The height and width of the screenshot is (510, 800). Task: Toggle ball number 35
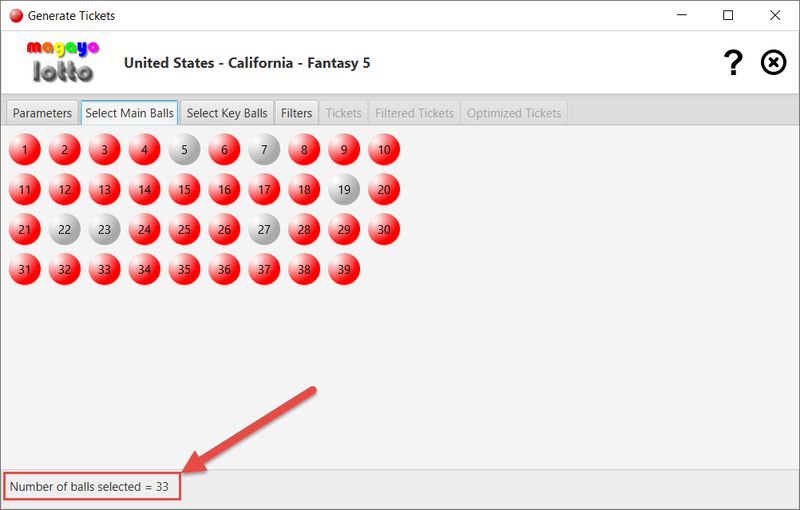coord(184,269)
